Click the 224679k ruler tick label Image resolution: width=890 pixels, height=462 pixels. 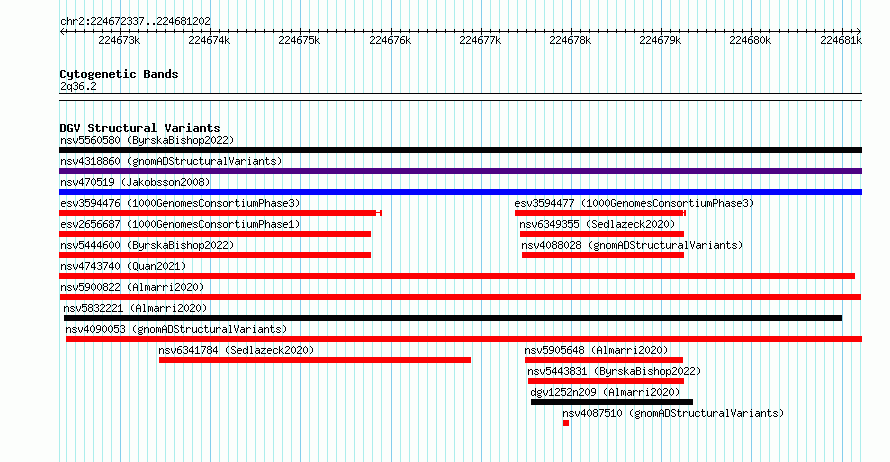660,40
